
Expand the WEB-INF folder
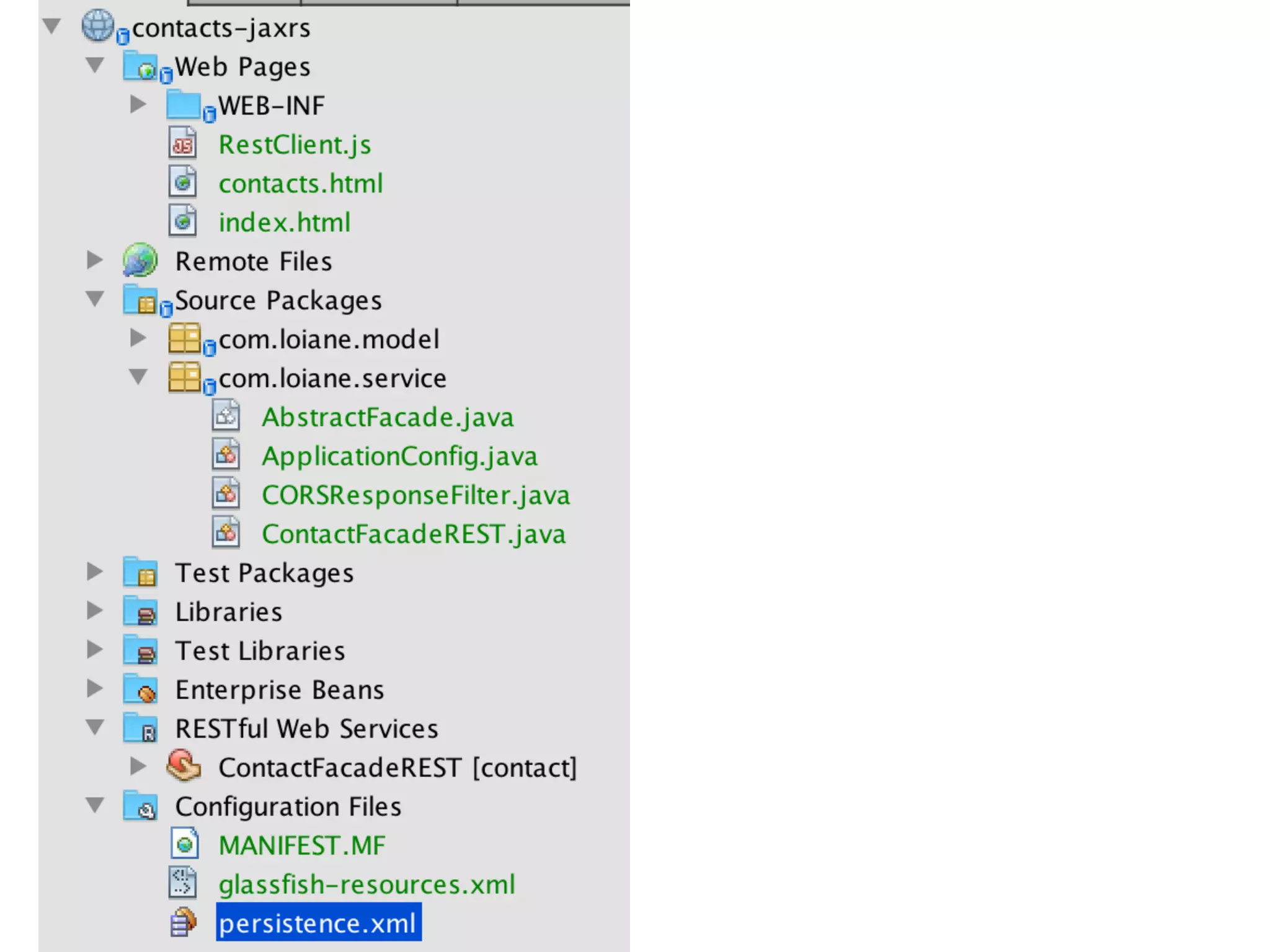click(x=138, y=104)
